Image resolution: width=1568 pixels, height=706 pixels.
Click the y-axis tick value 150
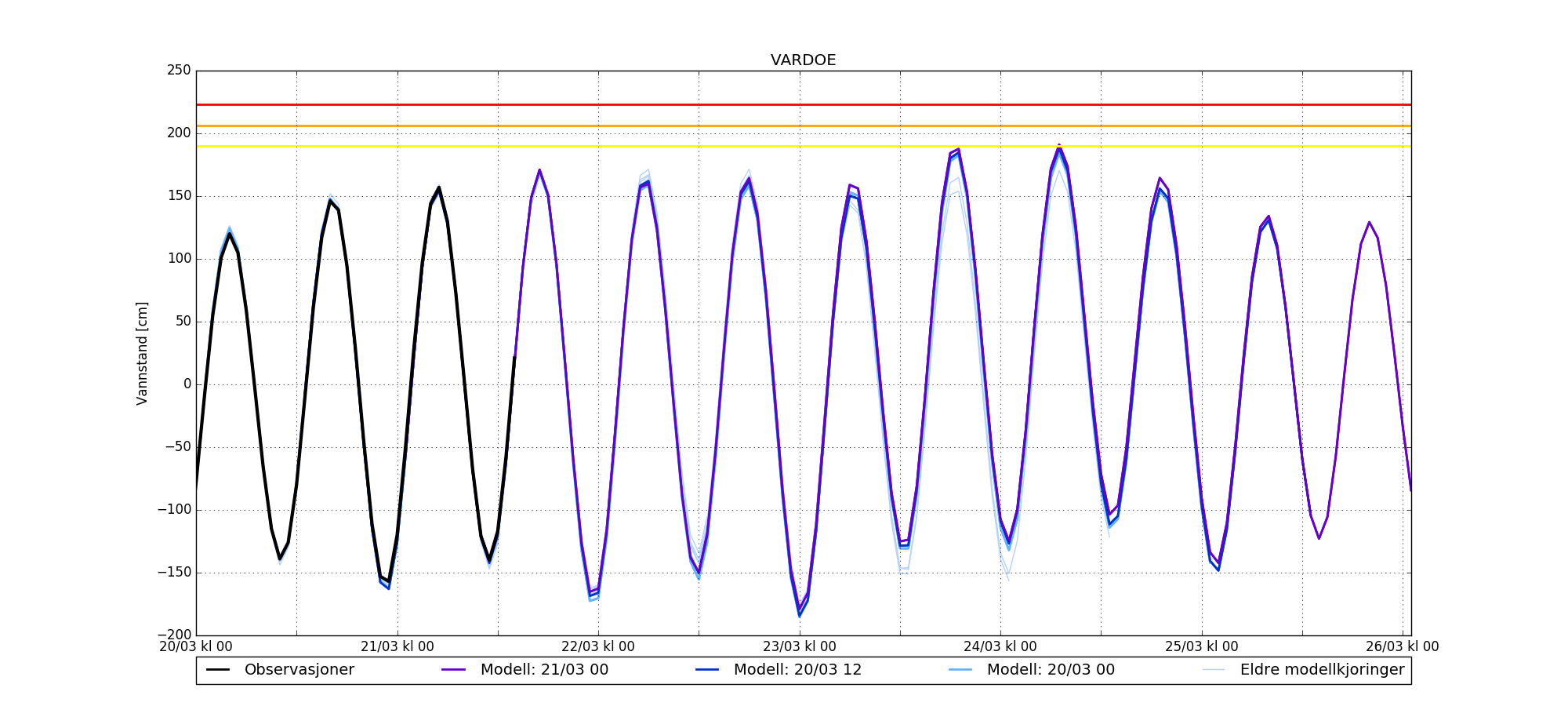(x=179, y=196)
